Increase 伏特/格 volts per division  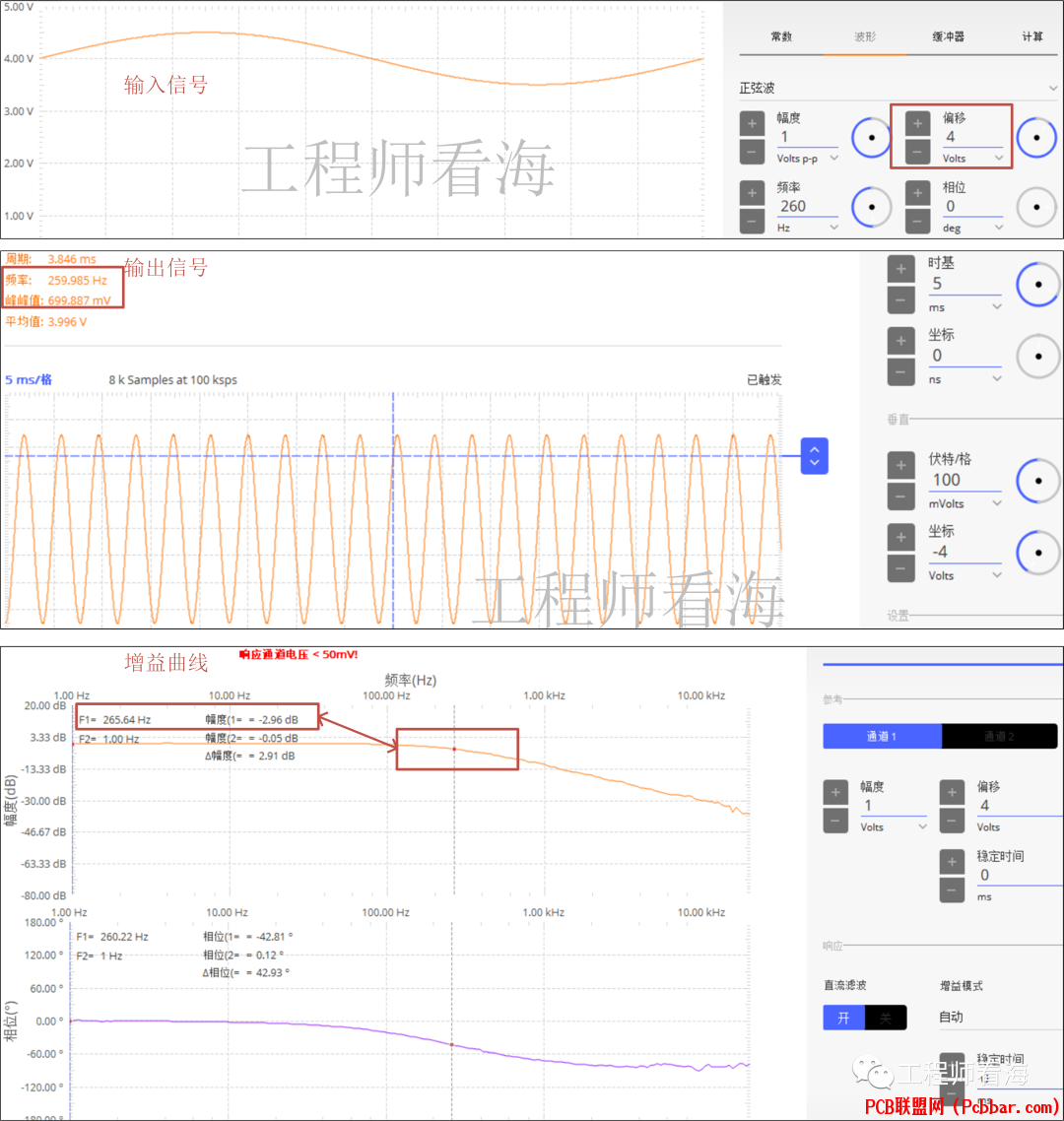901,465
